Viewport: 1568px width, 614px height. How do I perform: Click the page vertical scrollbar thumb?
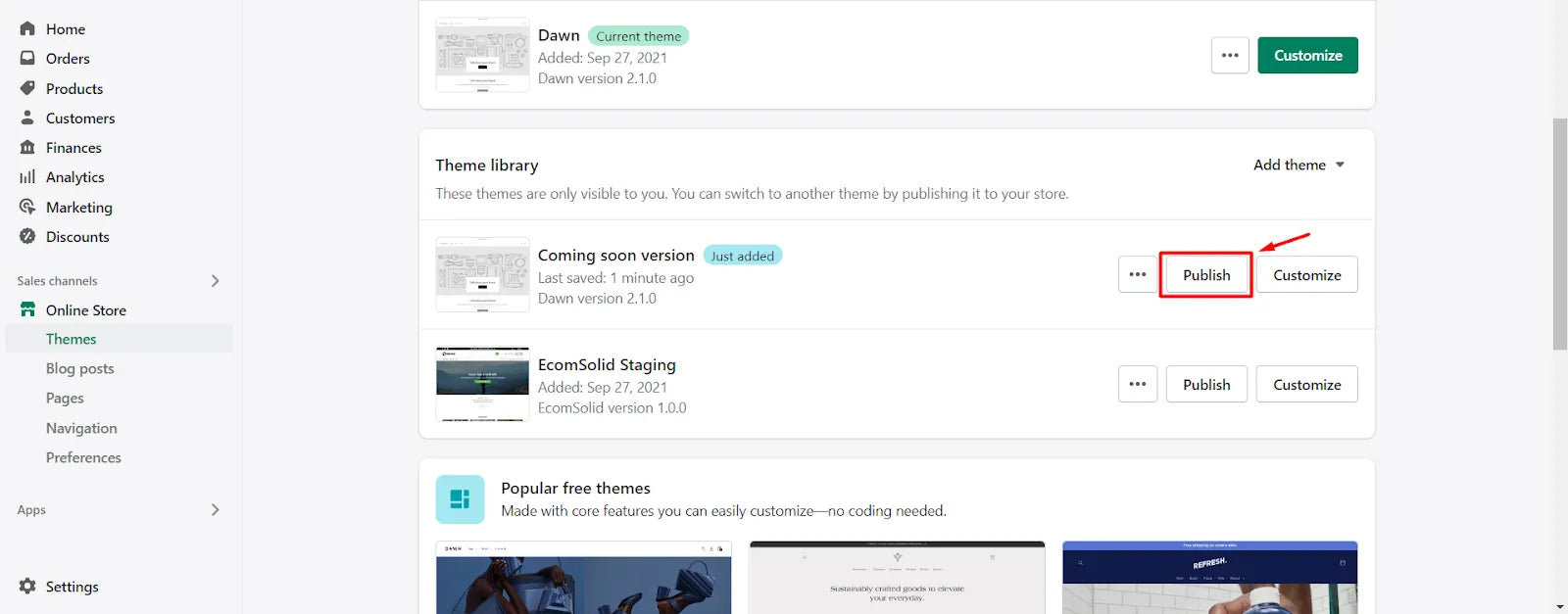(1560, 234)
